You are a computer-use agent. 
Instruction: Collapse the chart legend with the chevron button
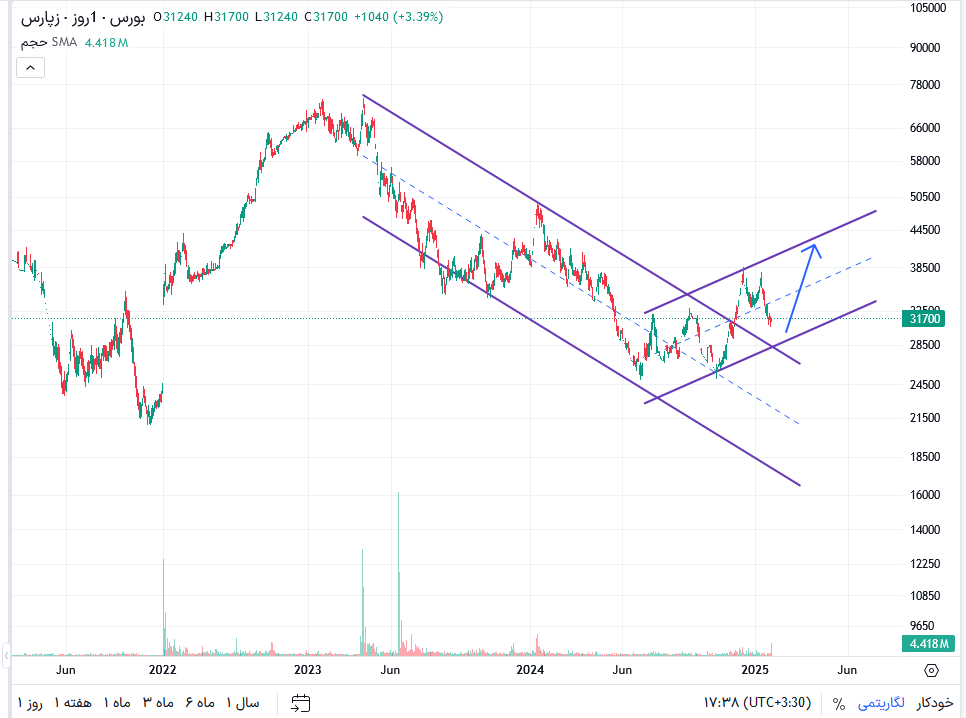pos(30,68)
